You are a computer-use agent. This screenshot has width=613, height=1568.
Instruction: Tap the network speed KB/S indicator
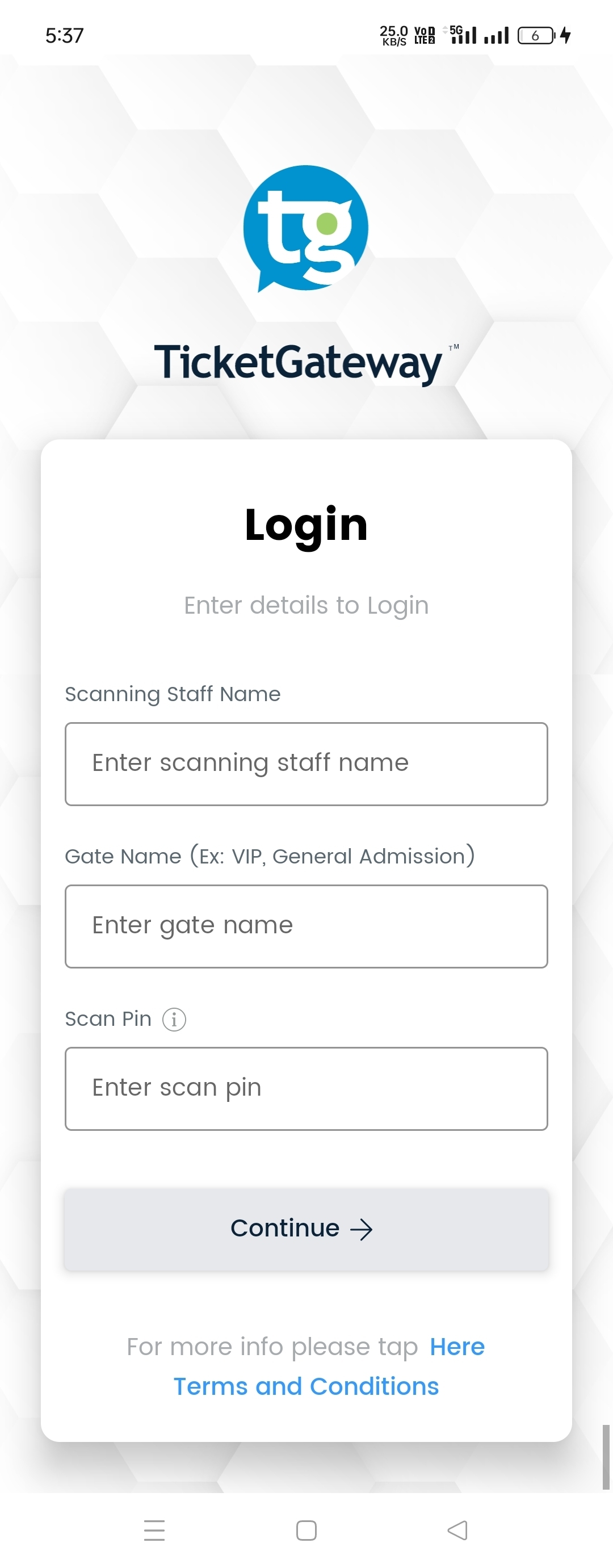point(393,35)
